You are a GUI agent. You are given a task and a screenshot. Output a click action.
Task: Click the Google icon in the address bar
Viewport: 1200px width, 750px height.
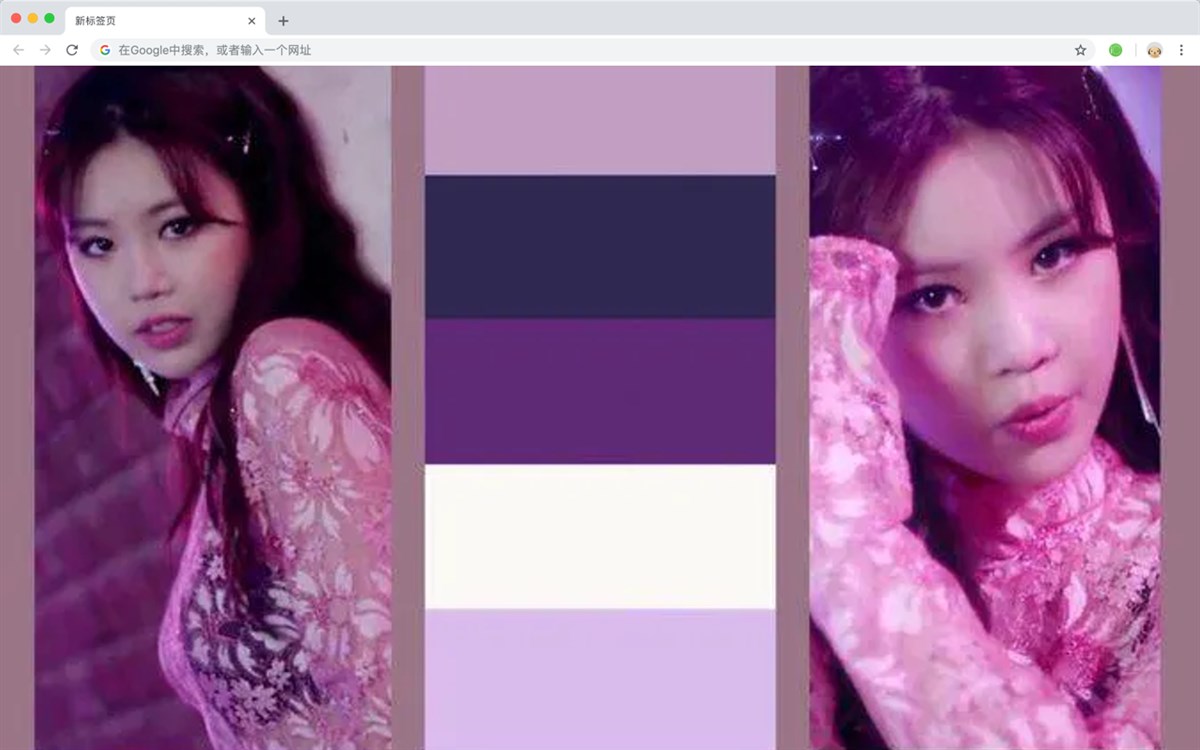pyautogui.click(x=105, y=50)
